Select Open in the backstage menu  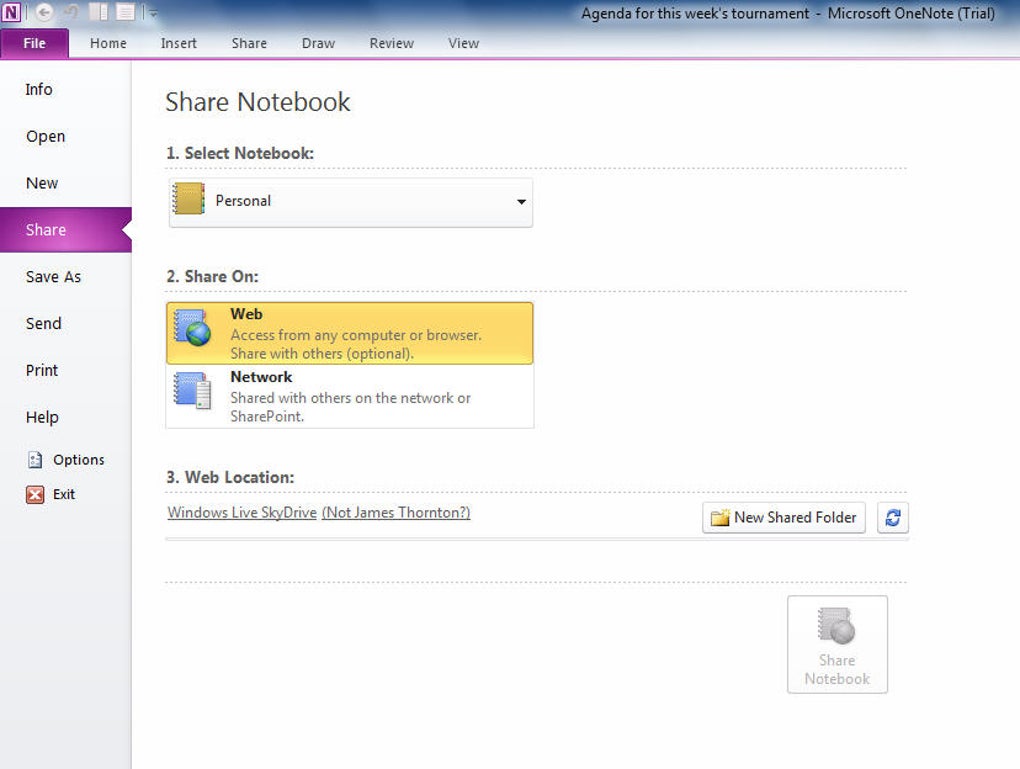click(66, 136)
